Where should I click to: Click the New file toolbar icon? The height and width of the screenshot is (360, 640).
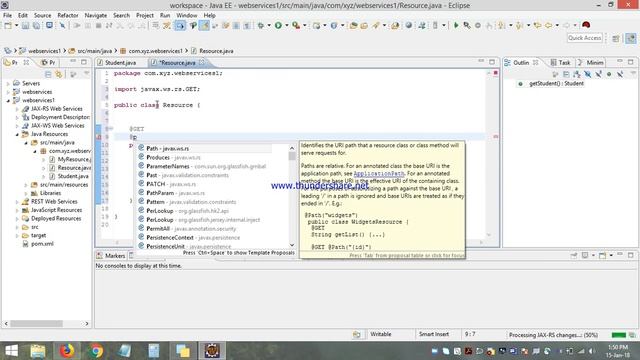click(x=8, y=25)
